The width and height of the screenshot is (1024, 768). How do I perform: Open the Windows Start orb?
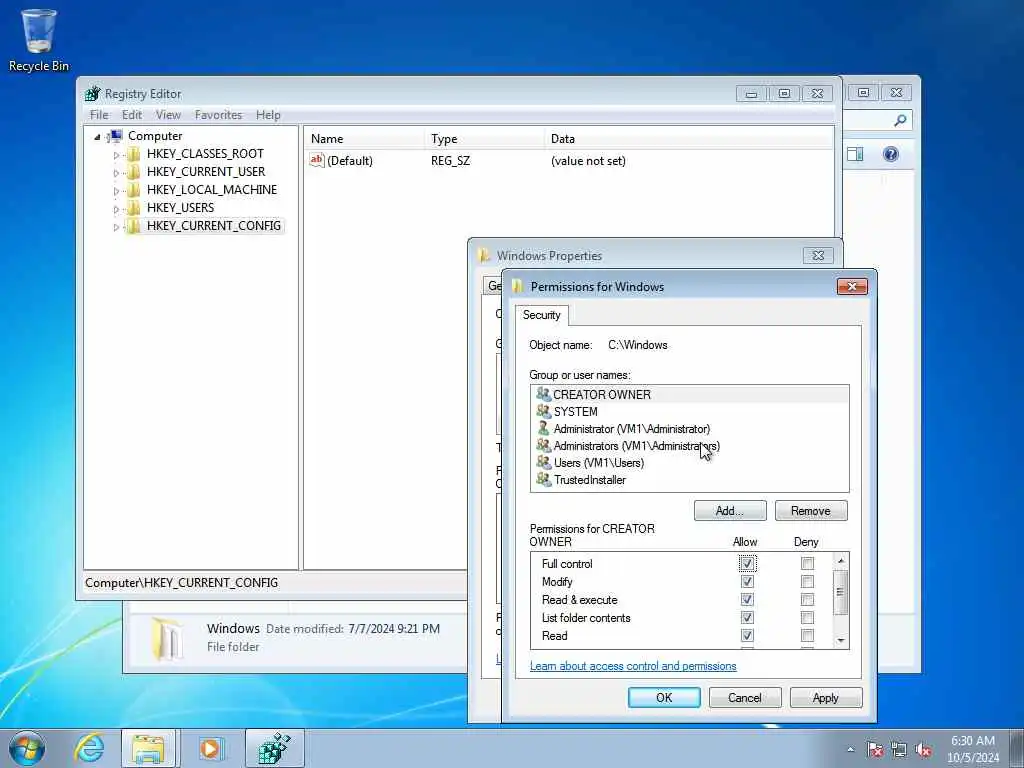pyautogui.click(x=27, y=748)
